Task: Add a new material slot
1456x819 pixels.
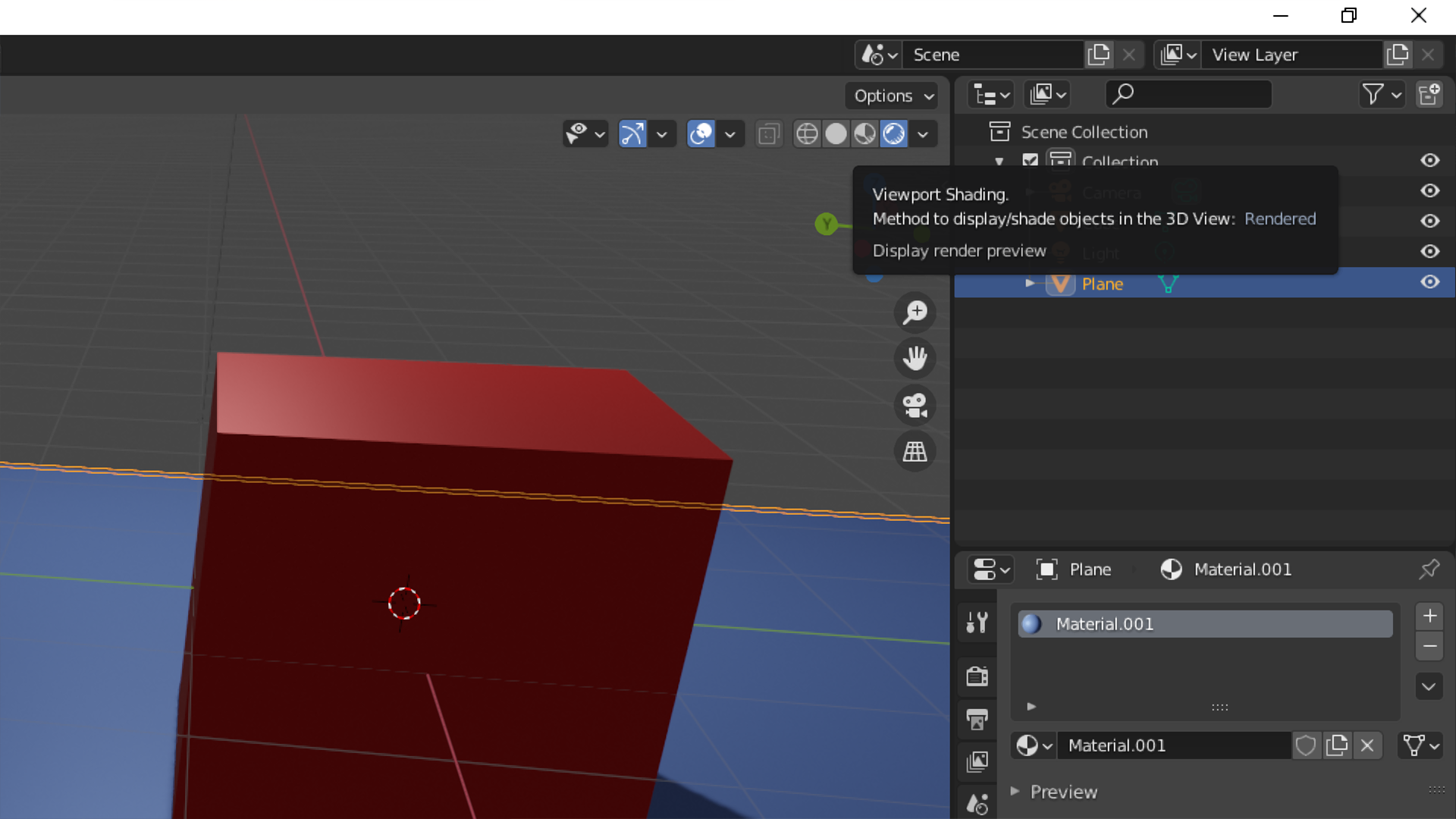Action: click(x=1429, y=616)
